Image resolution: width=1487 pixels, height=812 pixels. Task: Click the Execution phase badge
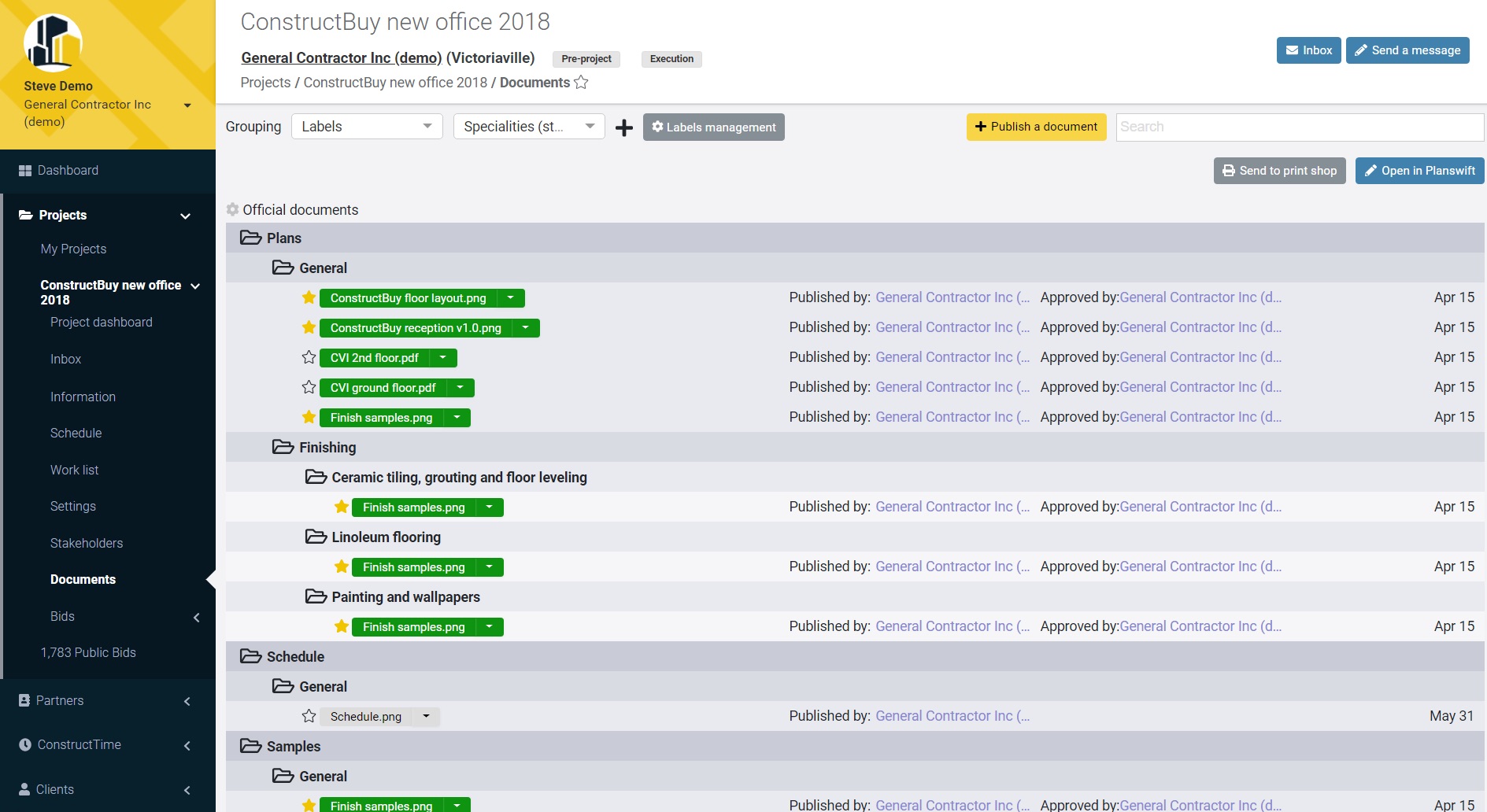tap(671, 59)
